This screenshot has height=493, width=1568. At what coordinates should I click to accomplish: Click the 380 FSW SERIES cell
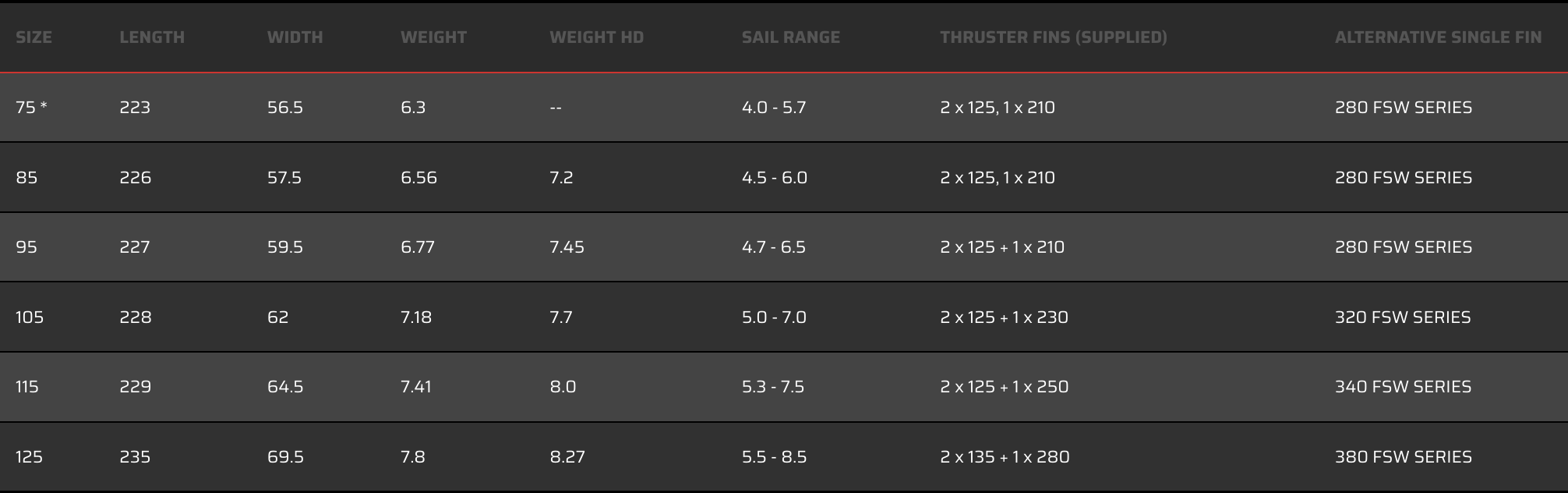(x=1403, y=457)
